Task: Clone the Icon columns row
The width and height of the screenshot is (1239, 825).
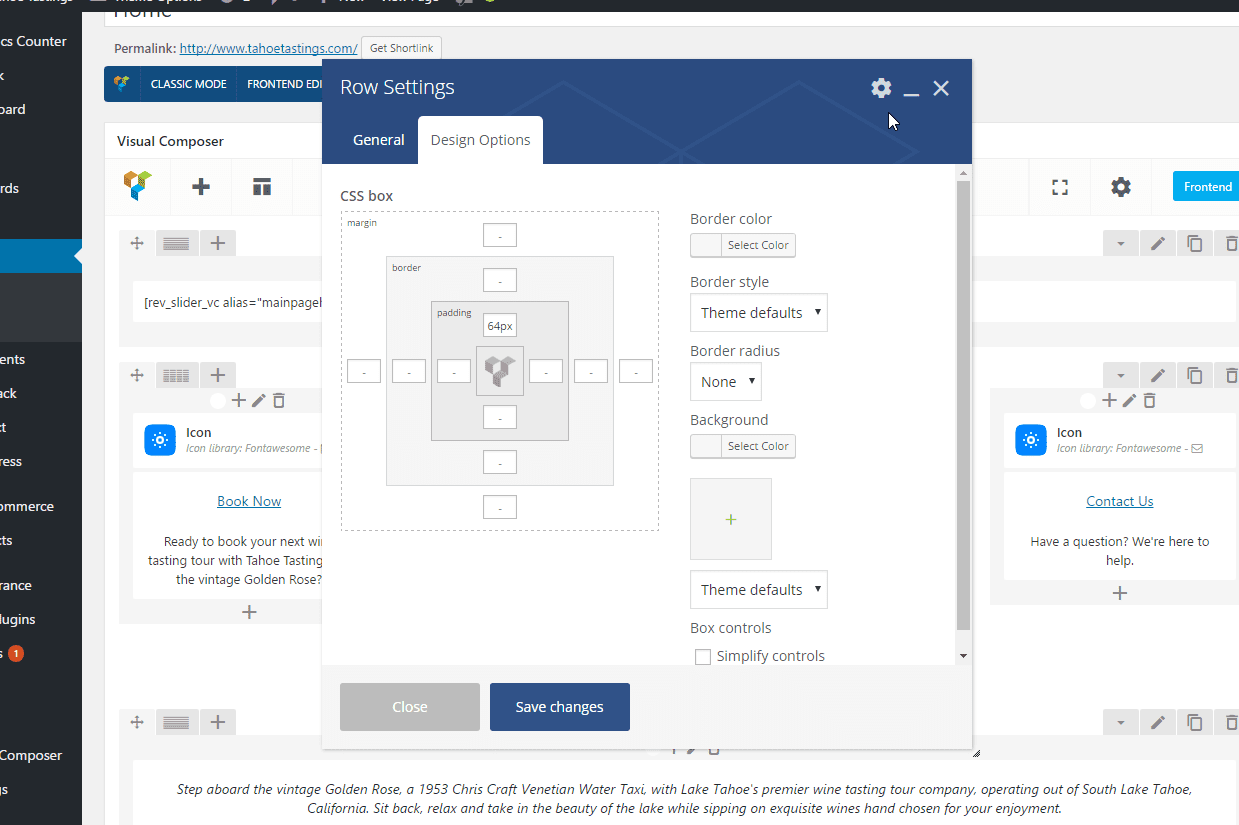Action: (x=1195, y=375)
